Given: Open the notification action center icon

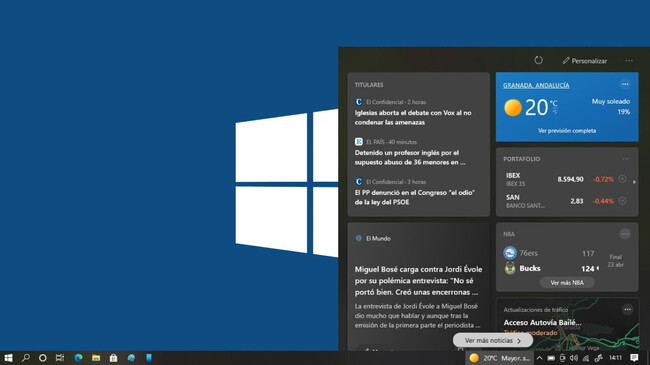Looking at the screenshot, I should coord(634,358).
